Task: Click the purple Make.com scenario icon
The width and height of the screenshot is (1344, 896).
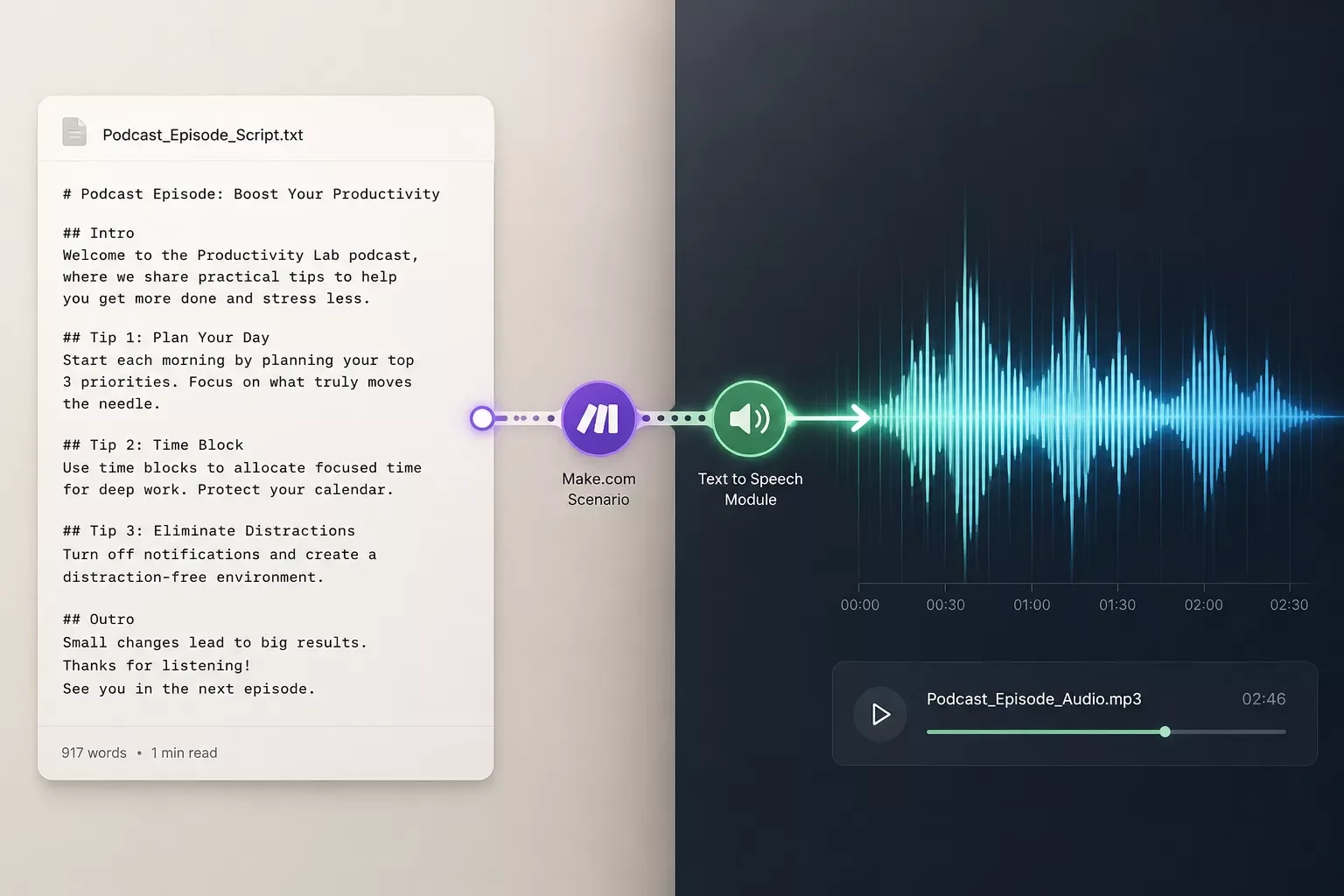Action: click(x=598, y=418)
